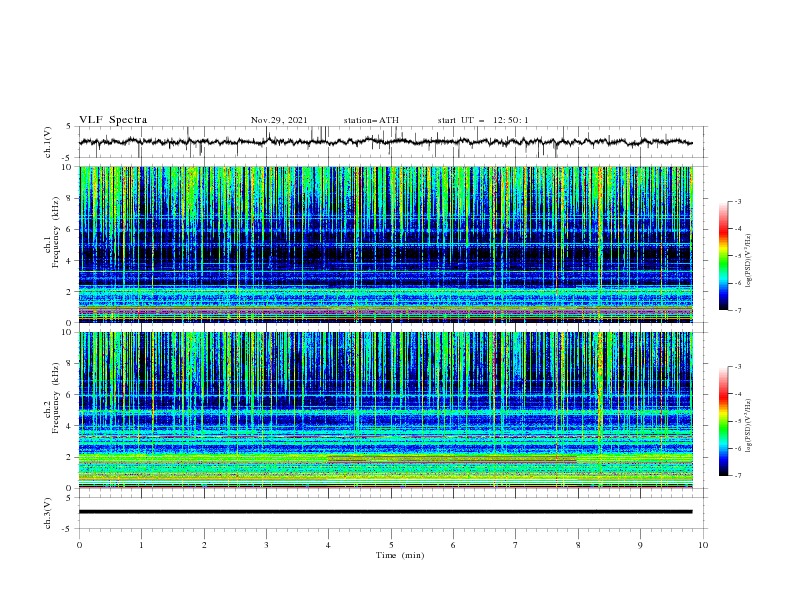This screenshot has width=792, height=612.
Task: Click the lower color scale bar
Action: (x=724, y=421)
